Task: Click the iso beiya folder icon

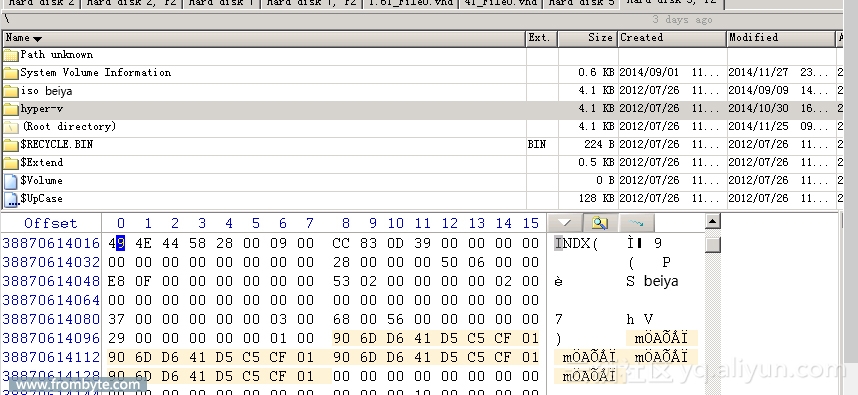Action: [x=10, y=91]
